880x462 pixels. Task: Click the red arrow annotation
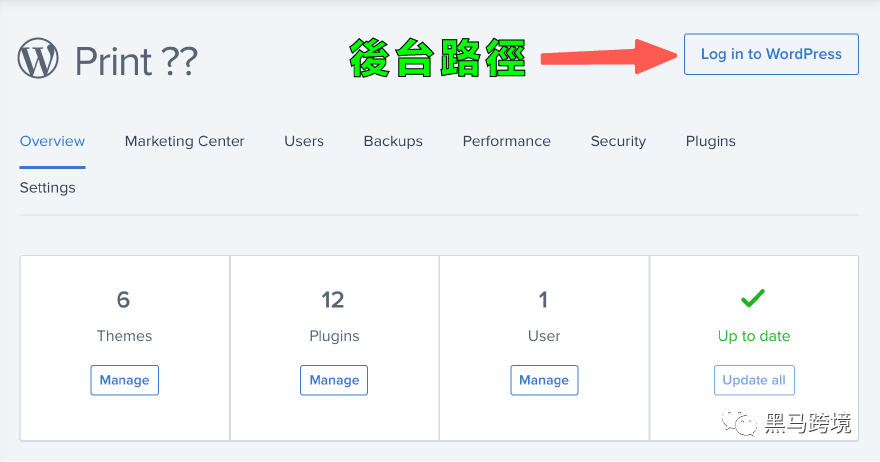coord(608,57)
